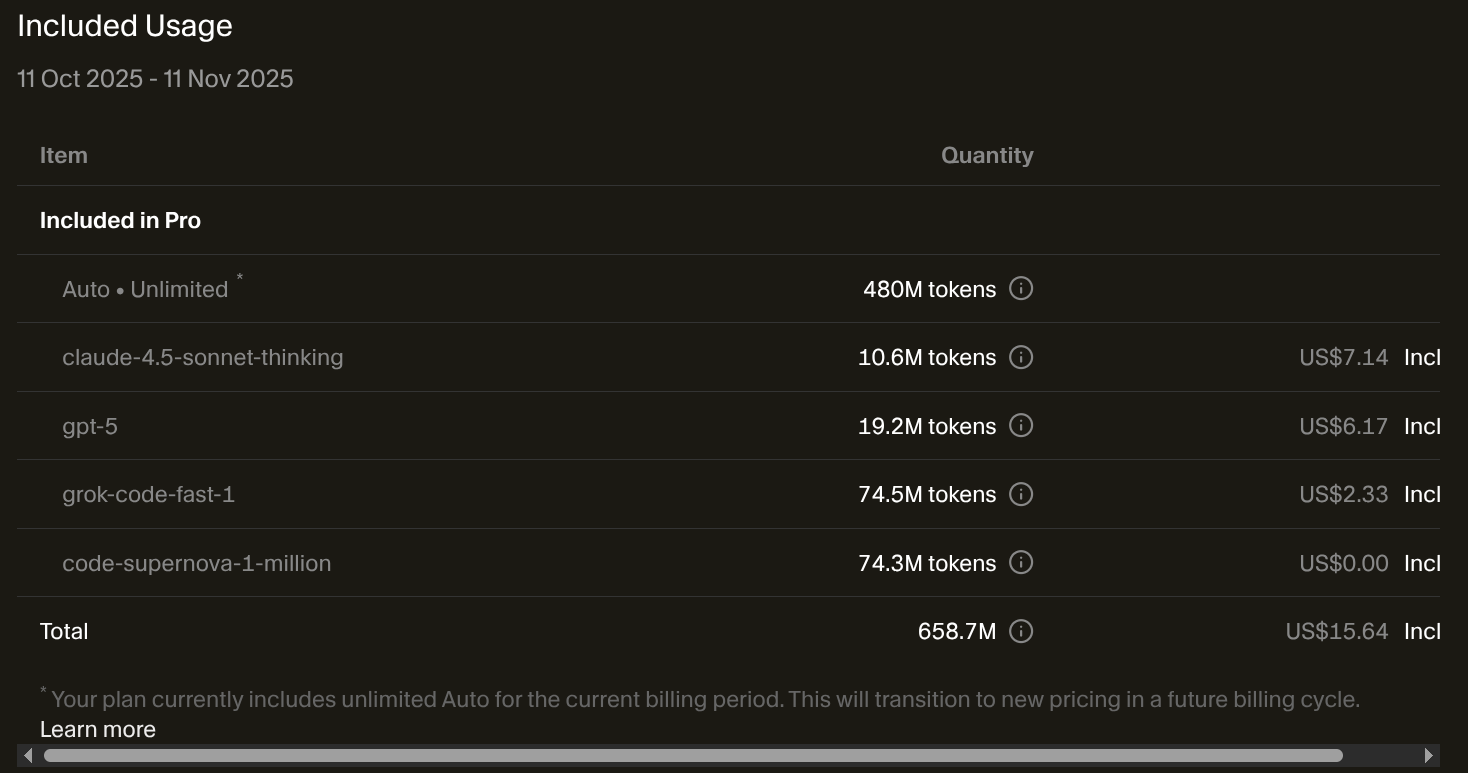Click info icon beside 74.3M tokens
Screen dimensions: 1468x773
point(1020,563)
